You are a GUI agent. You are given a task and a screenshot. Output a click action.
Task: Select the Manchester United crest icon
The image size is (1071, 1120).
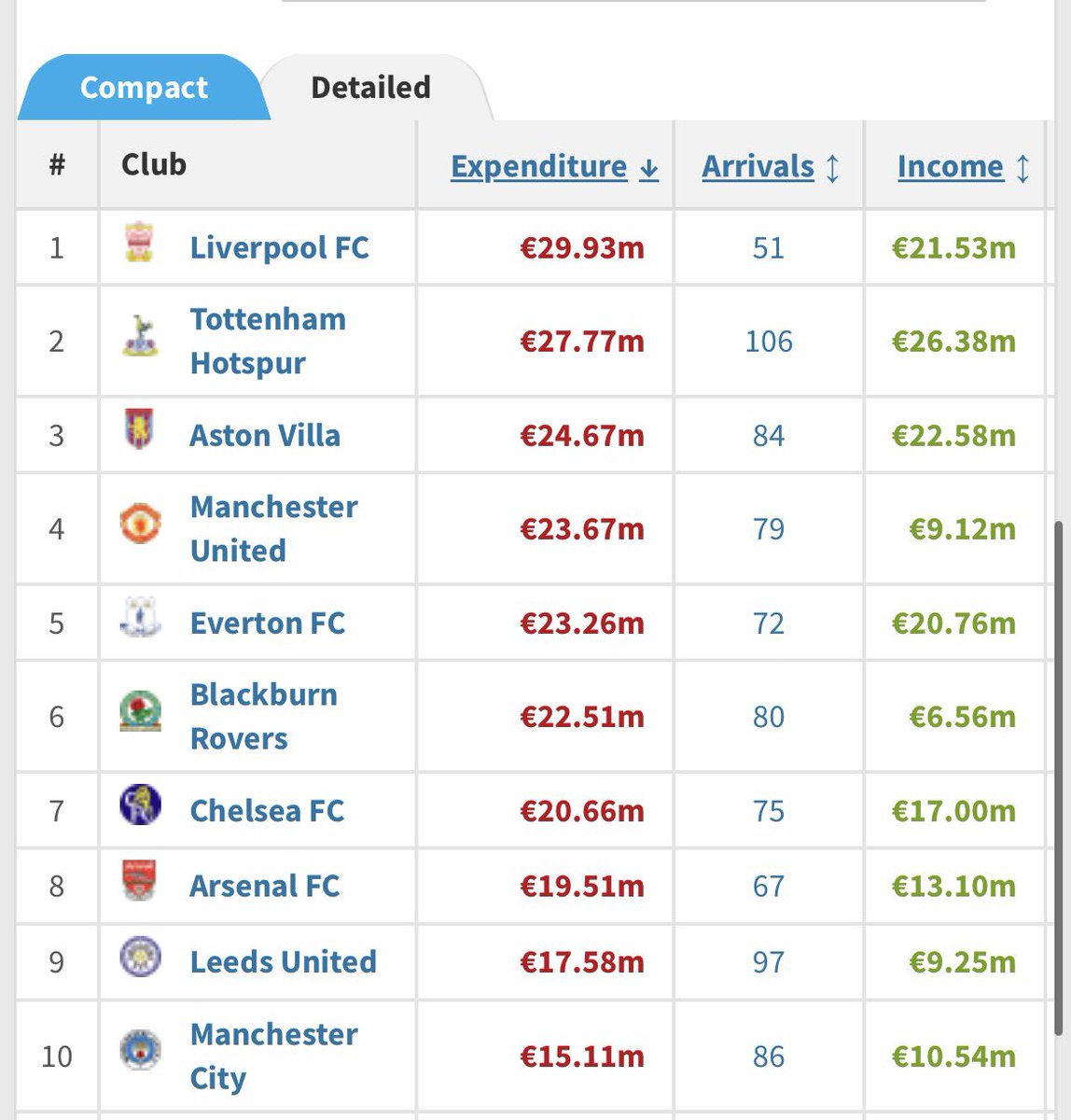140,524
